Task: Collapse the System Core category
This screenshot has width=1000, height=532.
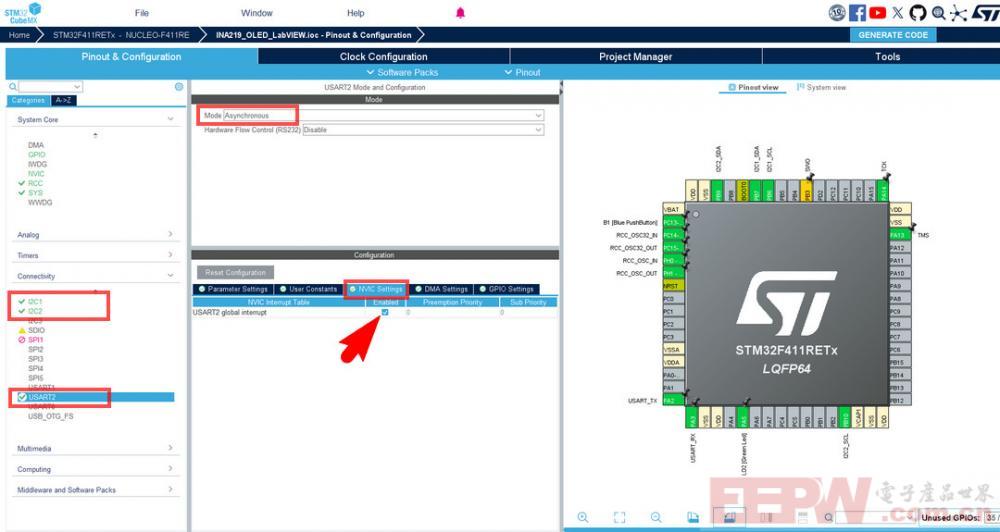Action: click(170, 119)
